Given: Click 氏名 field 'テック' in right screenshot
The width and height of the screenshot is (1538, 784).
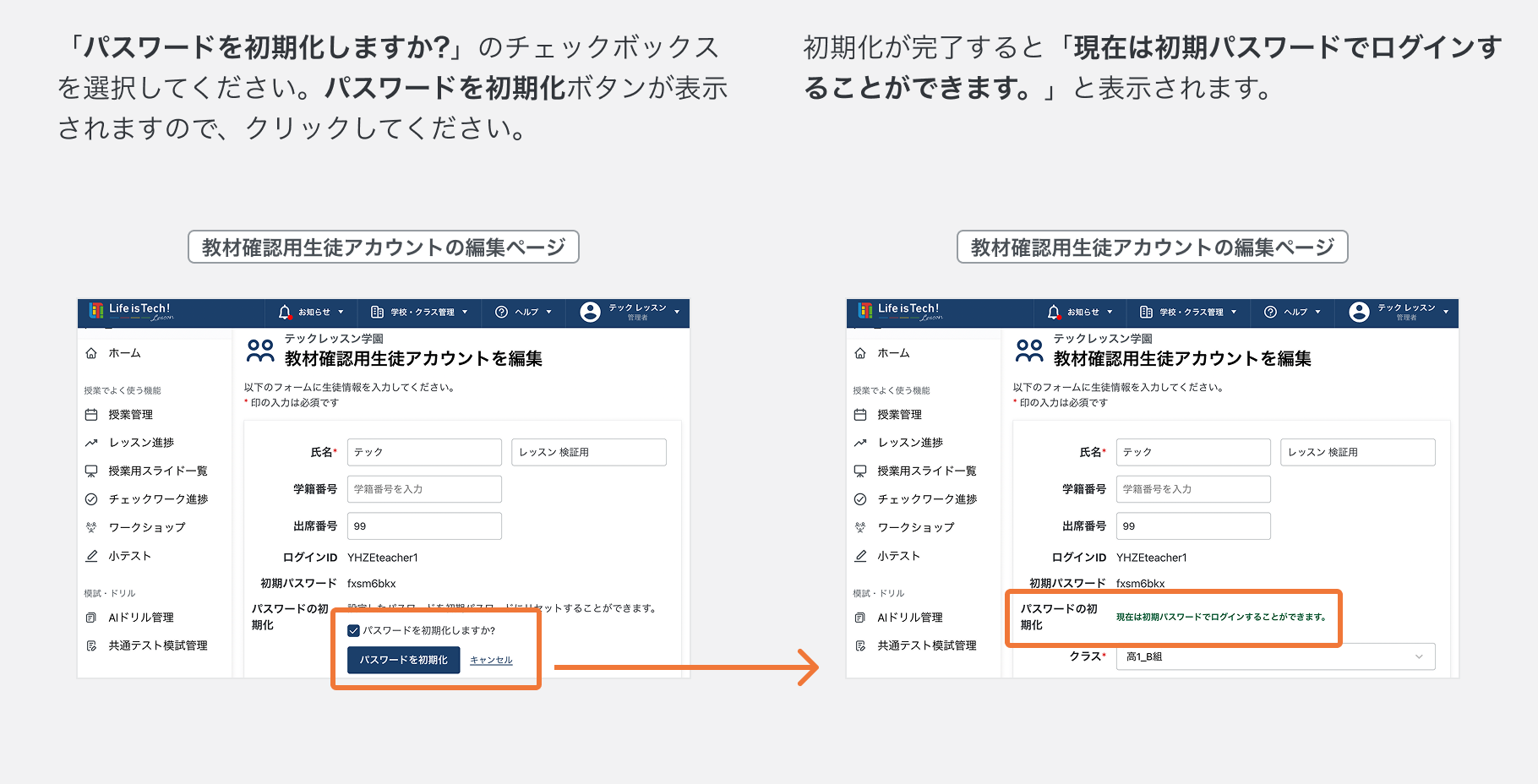Looking at the screenshot, I should pyautogui.click(x=1193, y=452).
